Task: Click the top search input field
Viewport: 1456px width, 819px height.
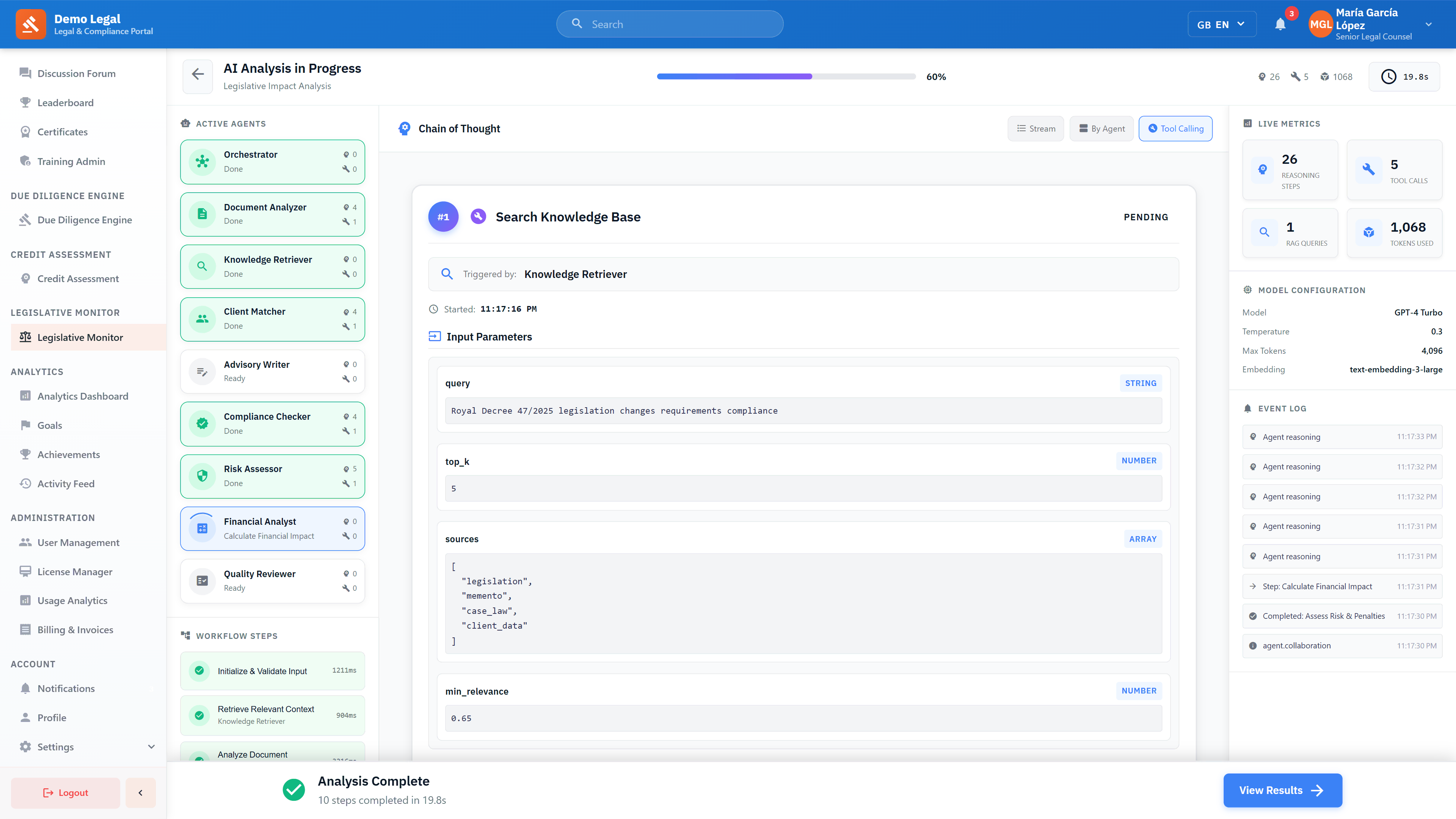Action: (x=669, y=24)
